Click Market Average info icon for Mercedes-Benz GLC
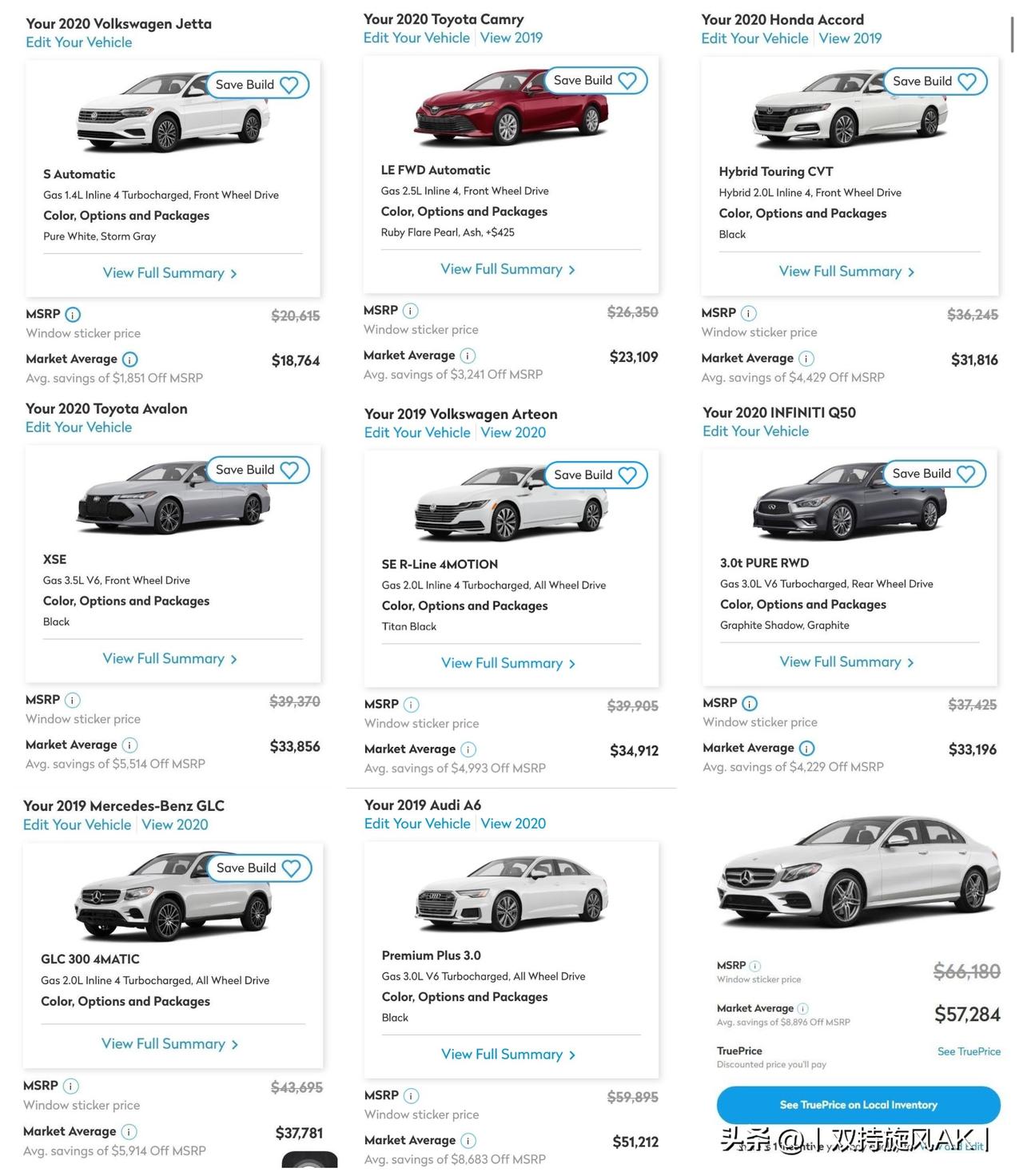The width and height of the screenshot is (1023, 1176). [x=129, y=1132]
